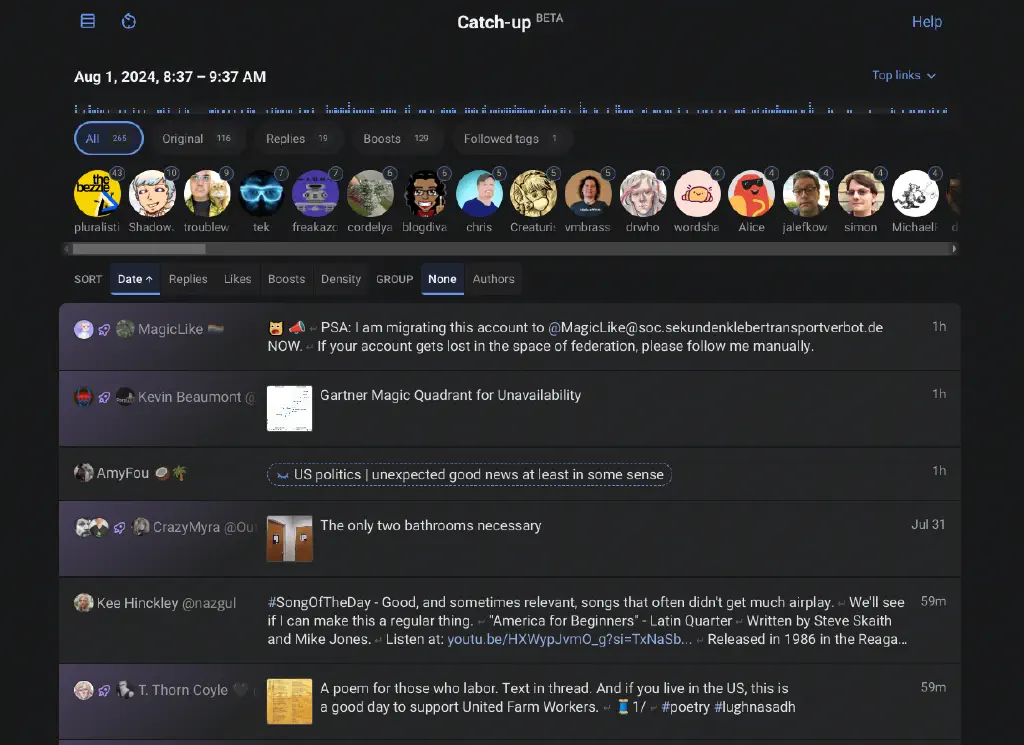Click the boost icon beside T. Thorn Coyle
The image size is (1024, 745).
pyautogui.click(x=104, y=690)
